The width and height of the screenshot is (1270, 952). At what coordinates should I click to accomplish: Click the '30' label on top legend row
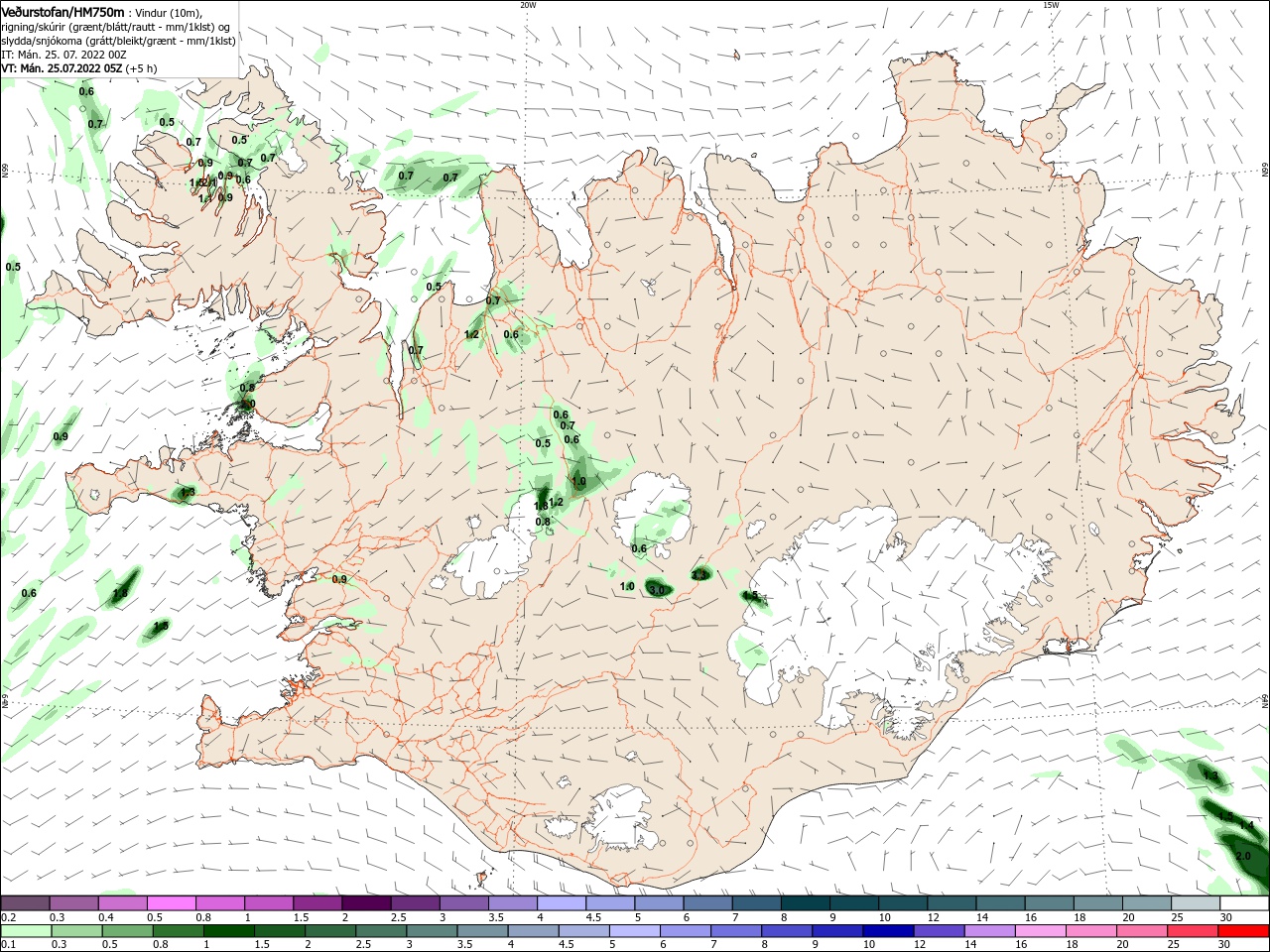(x=1225, y=917)
